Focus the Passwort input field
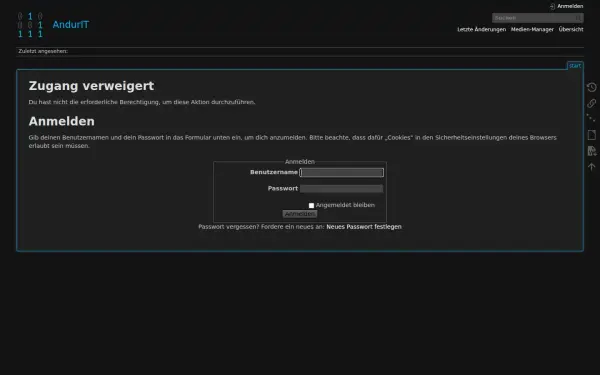 pyautogui.click(x=341, y=189)
